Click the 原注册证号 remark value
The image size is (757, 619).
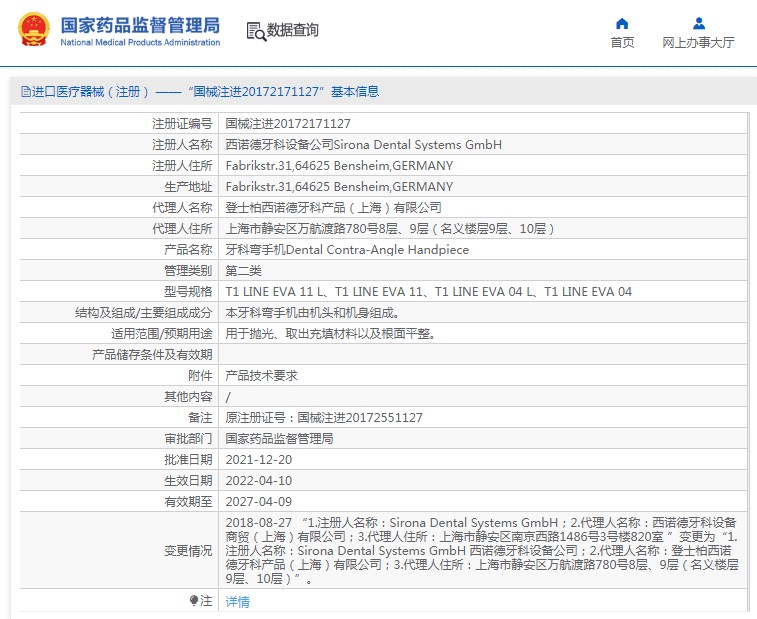tap(324, 418)
